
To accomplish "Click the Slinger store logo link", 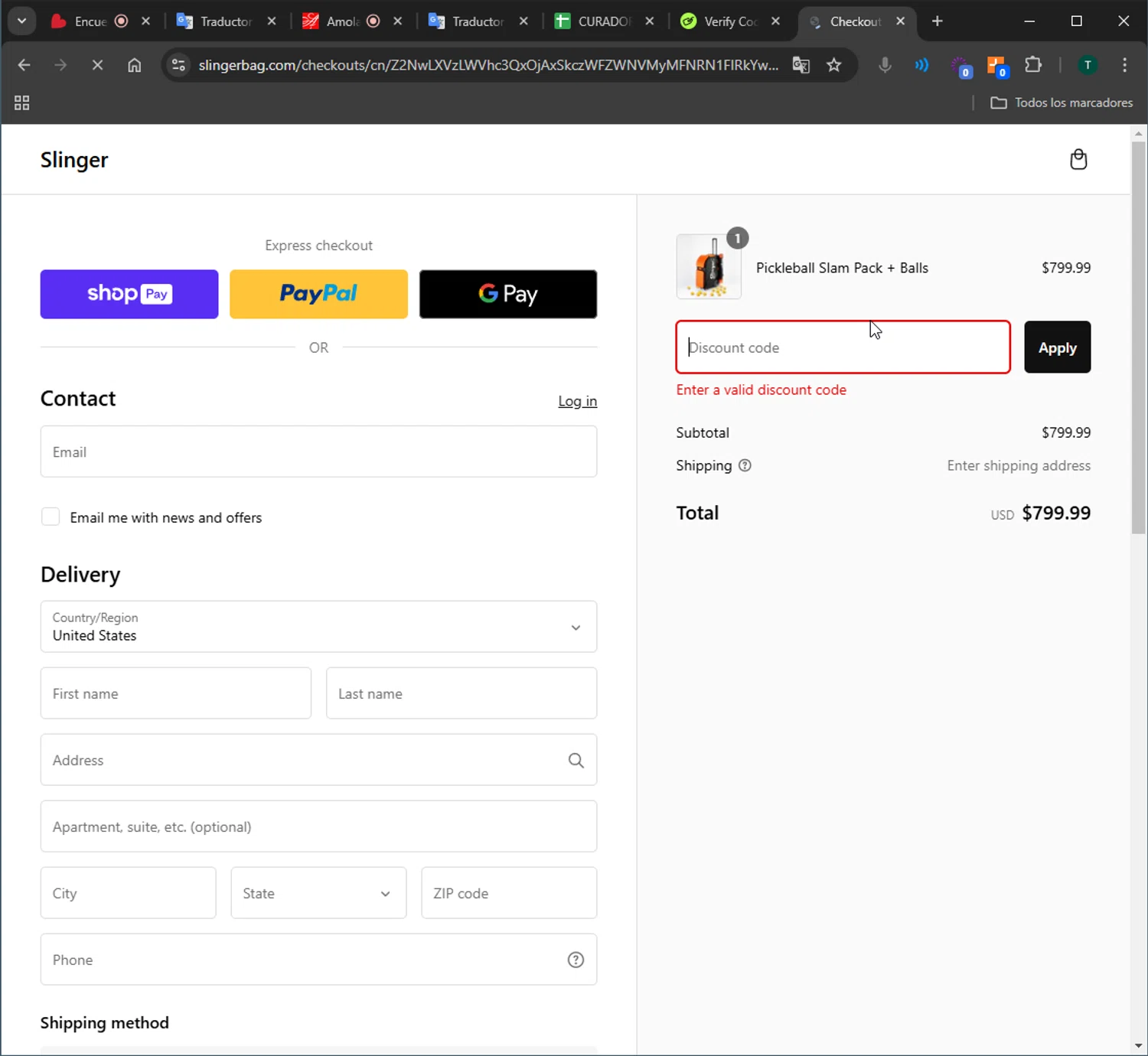I will point(74,160).
